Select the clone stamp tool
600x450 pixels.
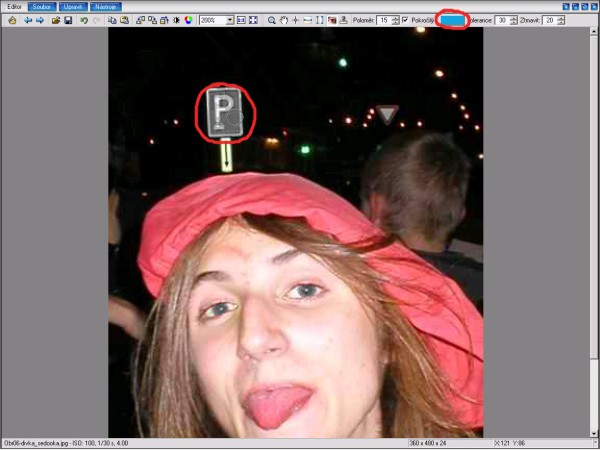tap(344, 20)
